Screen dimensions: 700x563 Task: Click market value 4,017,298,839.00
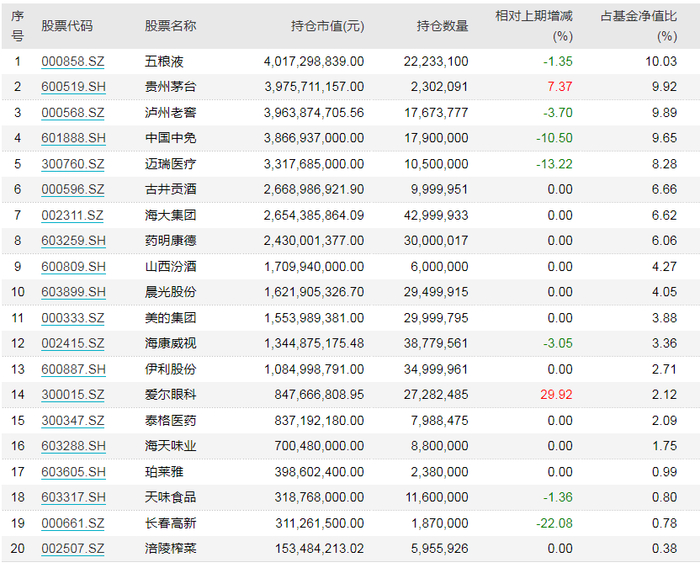(314, 61)
